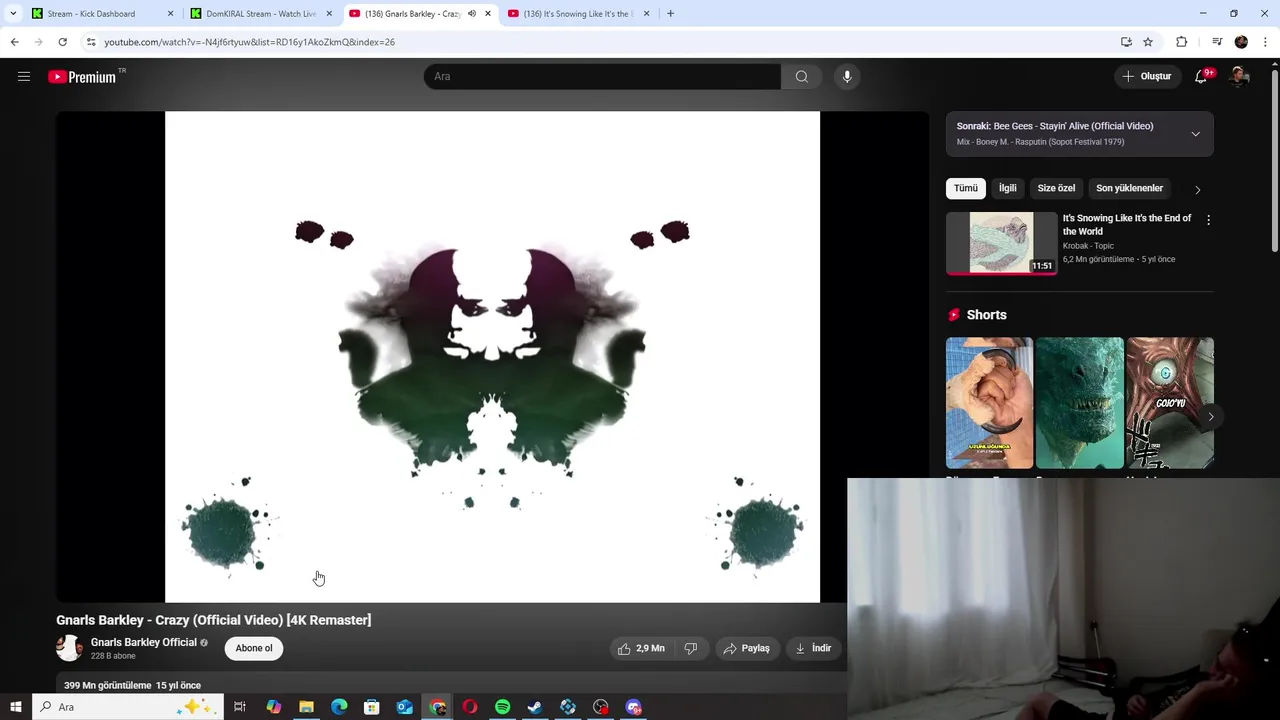Click the Oluştur create button
This screenshot has height=720, width=1280.
[1146, 77]
